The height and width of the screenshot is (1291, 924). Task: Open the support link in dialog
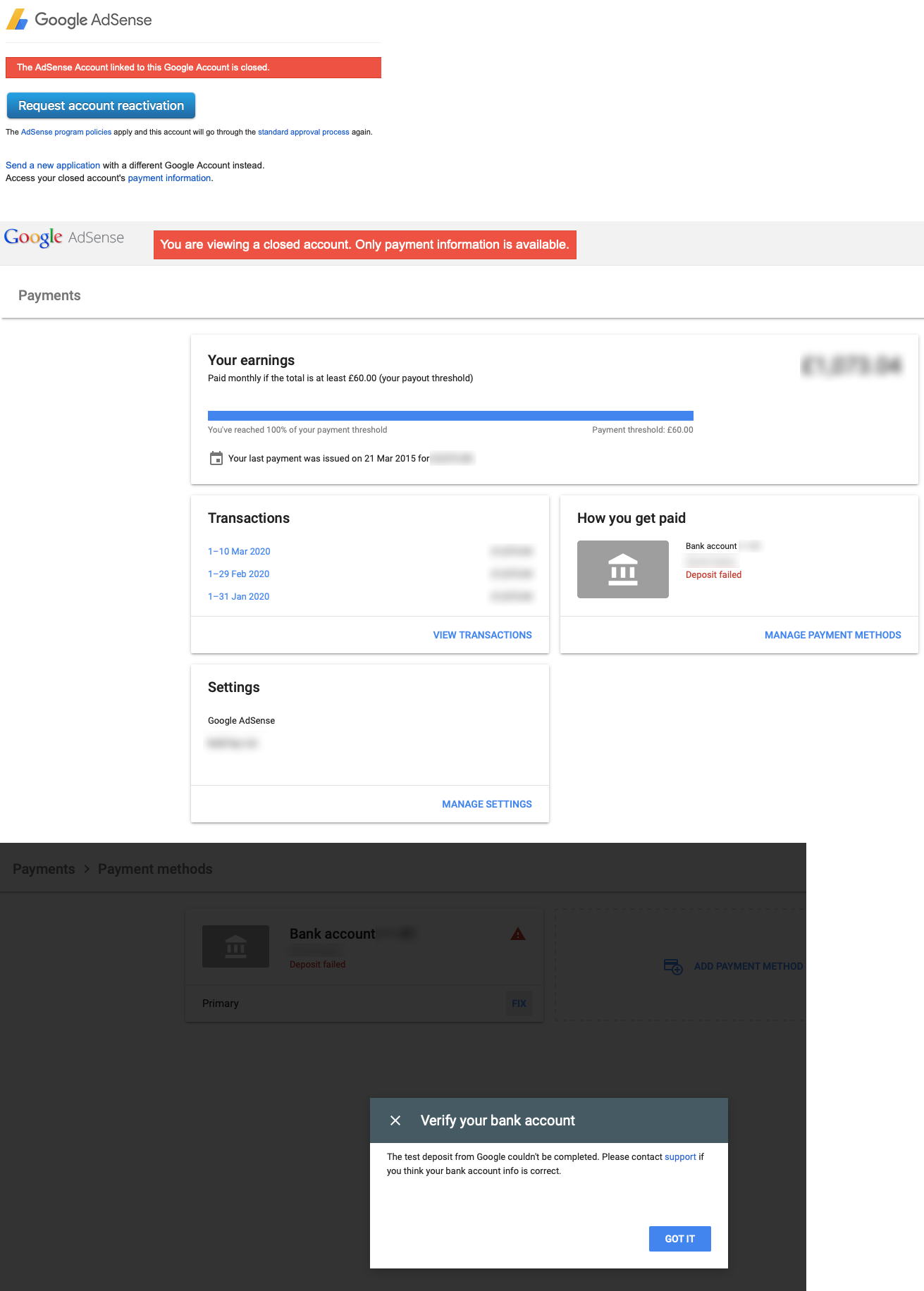click(x=680, y=1157)
